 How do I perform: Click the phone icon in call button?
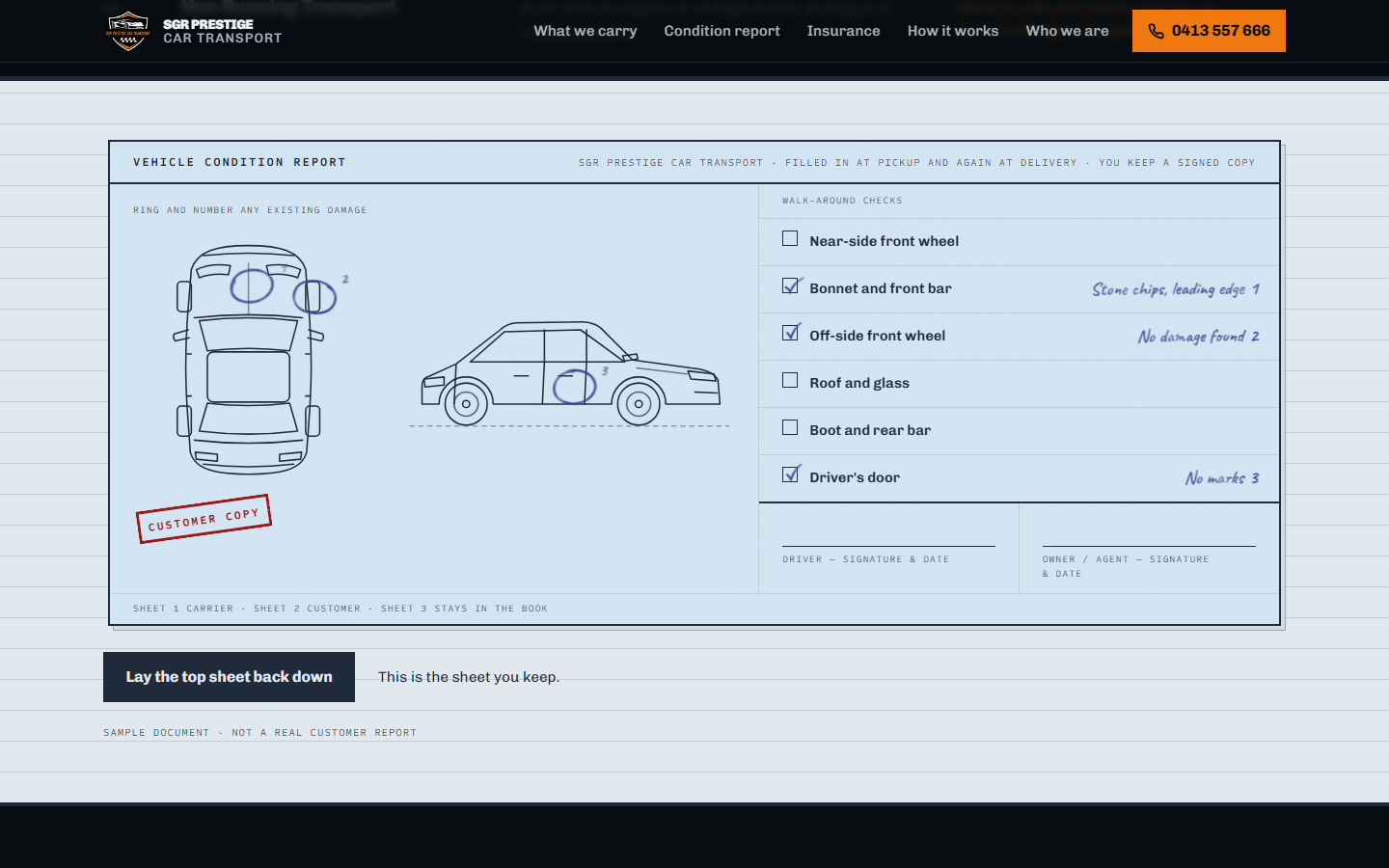coord(1156,31)
